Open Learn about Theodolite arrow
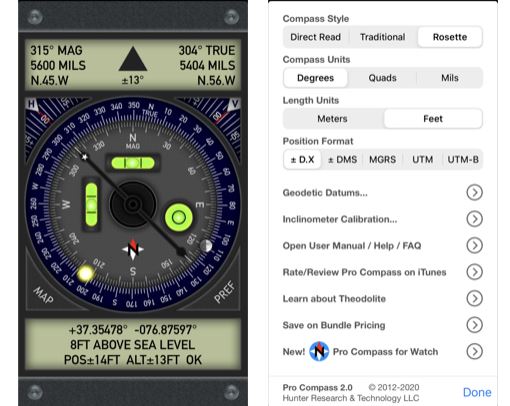 474,298
